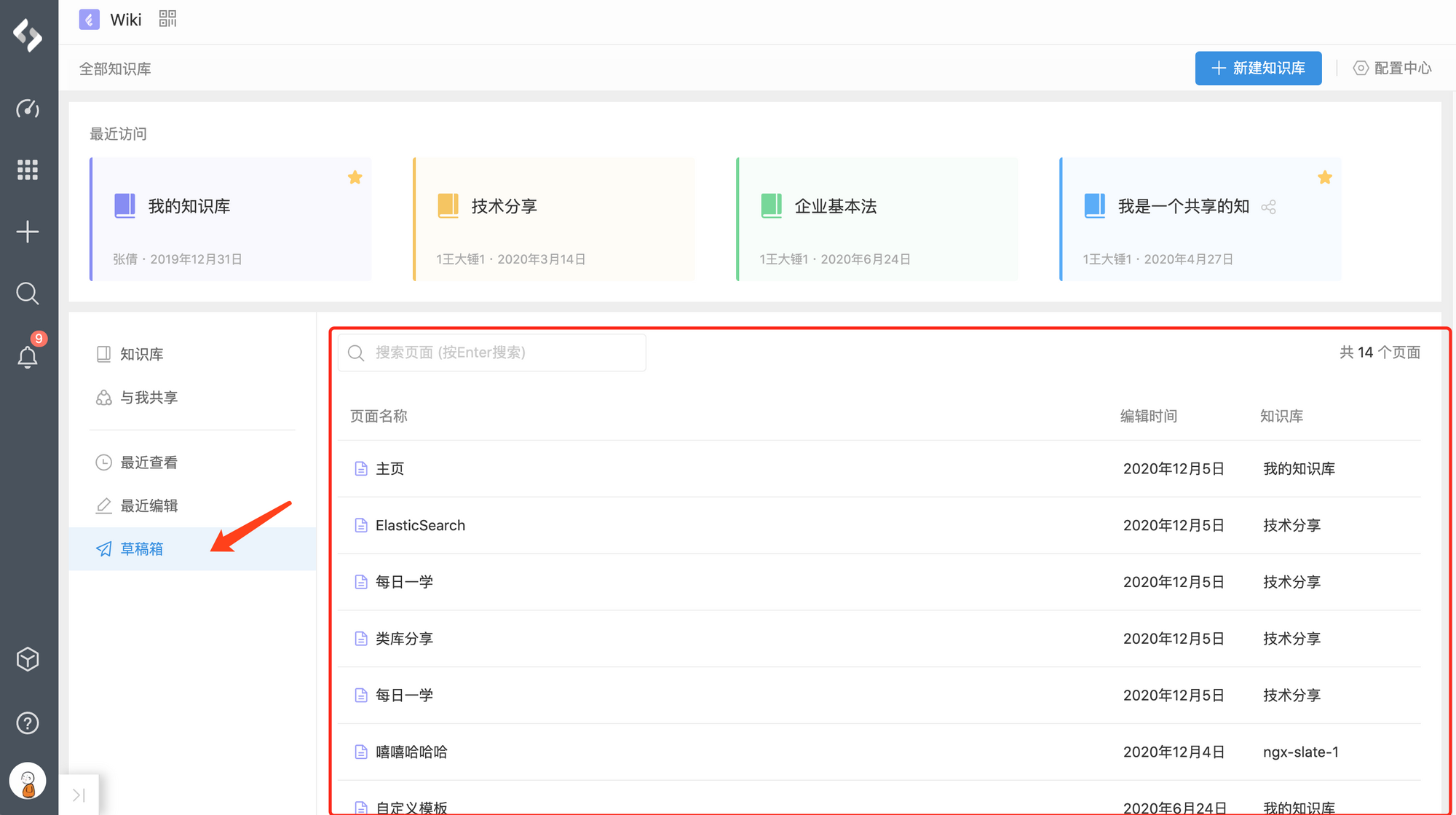Screen dimensions: 1456x815
Task: Open the dashboard gauge icon
Action: click(28, 109)
